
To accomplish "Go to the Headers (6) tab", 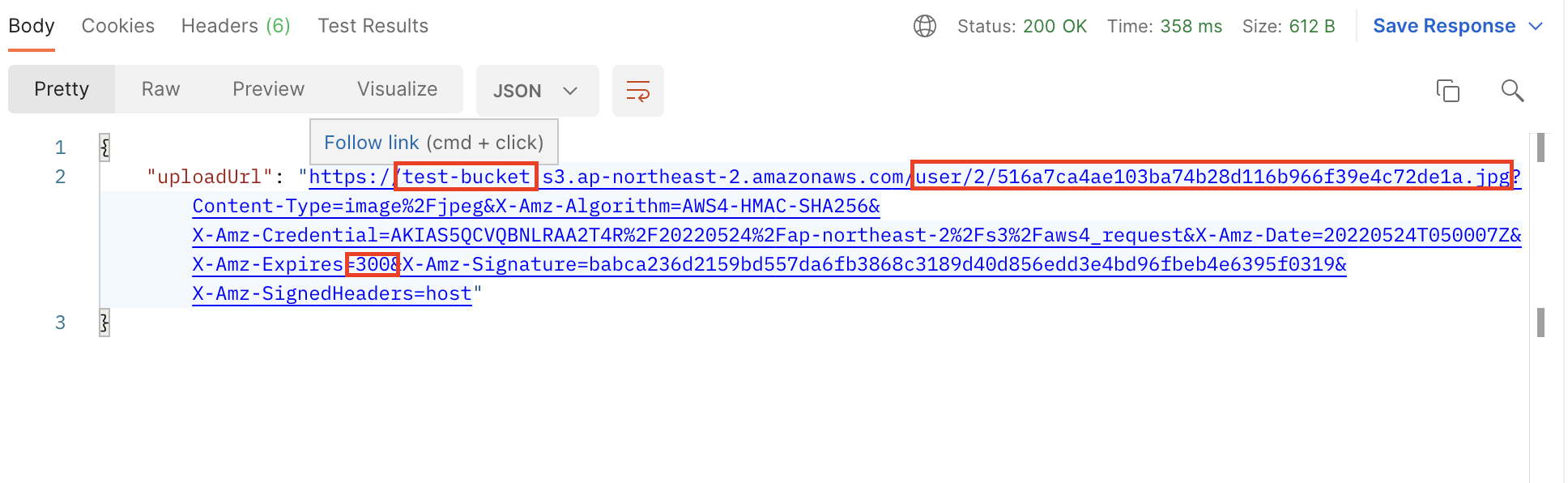I will coord(236,26).
